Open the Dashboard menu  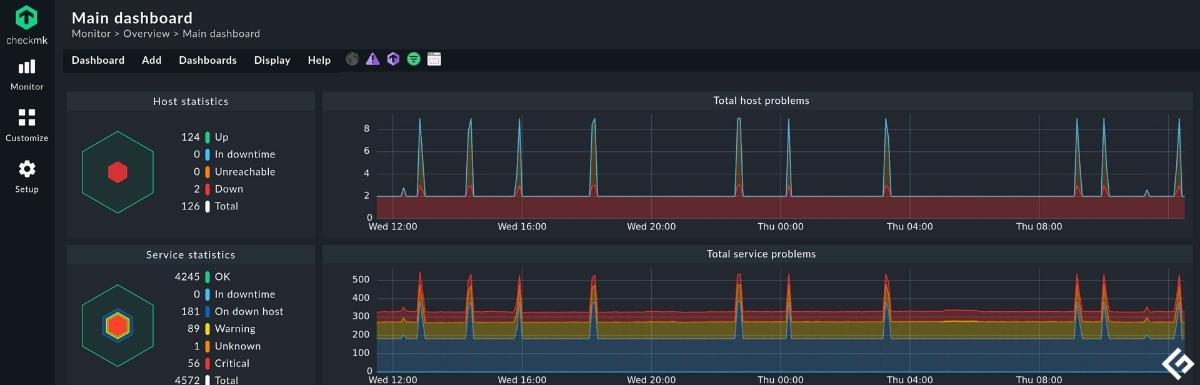(x=98, y=60)
